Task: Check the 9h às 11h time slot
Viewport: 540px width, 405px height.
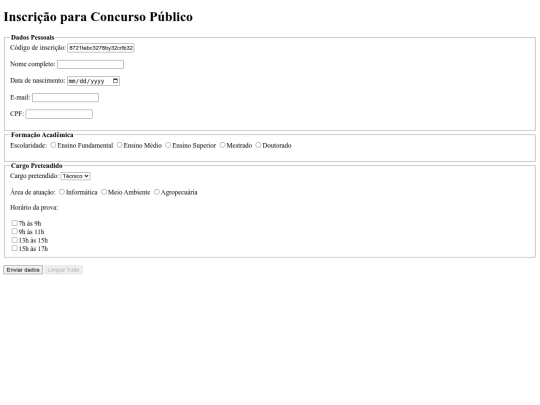Action: tap(14, 231)
